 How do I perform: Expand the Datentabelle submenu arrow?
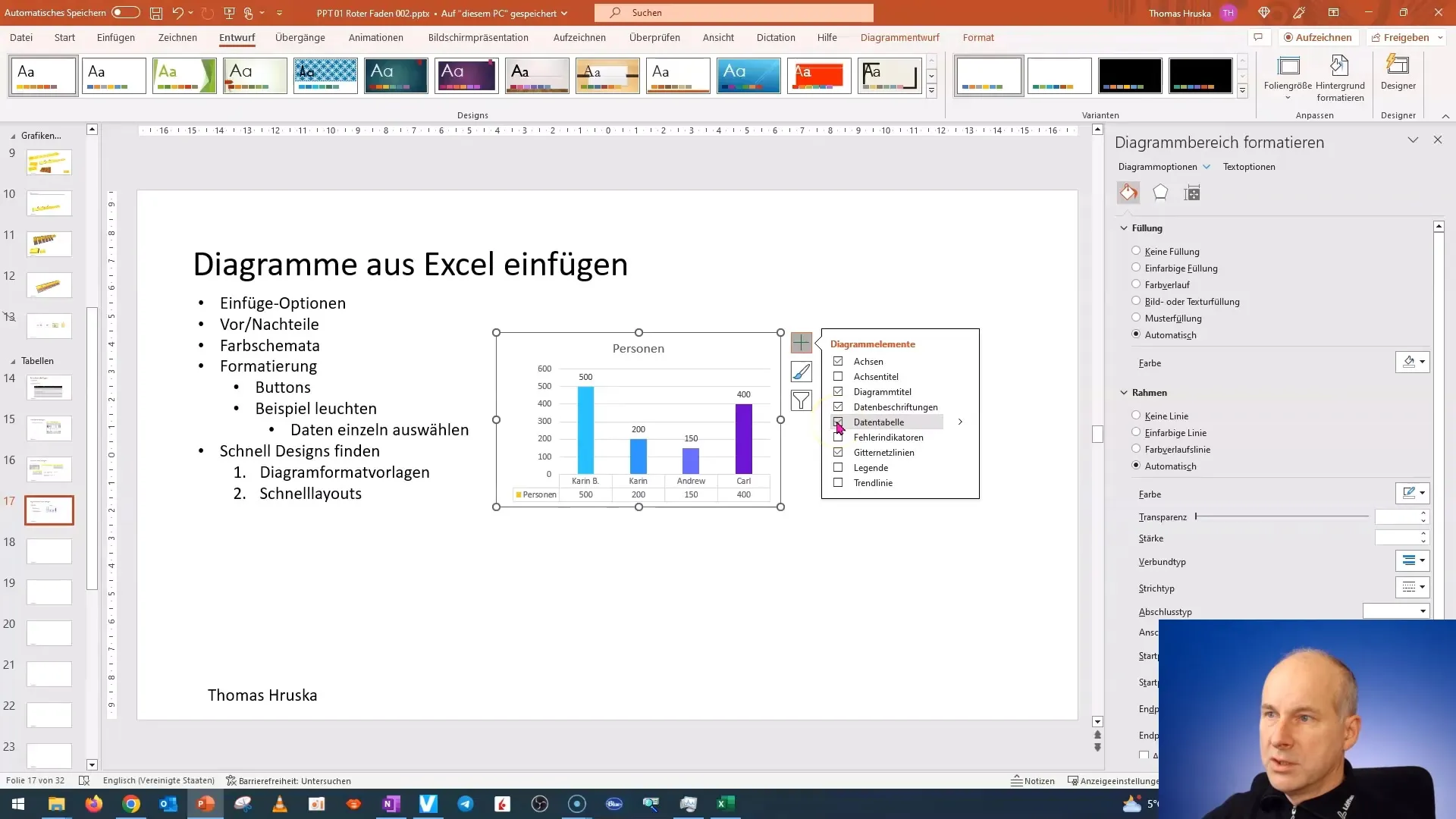click(x=961, y=421)
